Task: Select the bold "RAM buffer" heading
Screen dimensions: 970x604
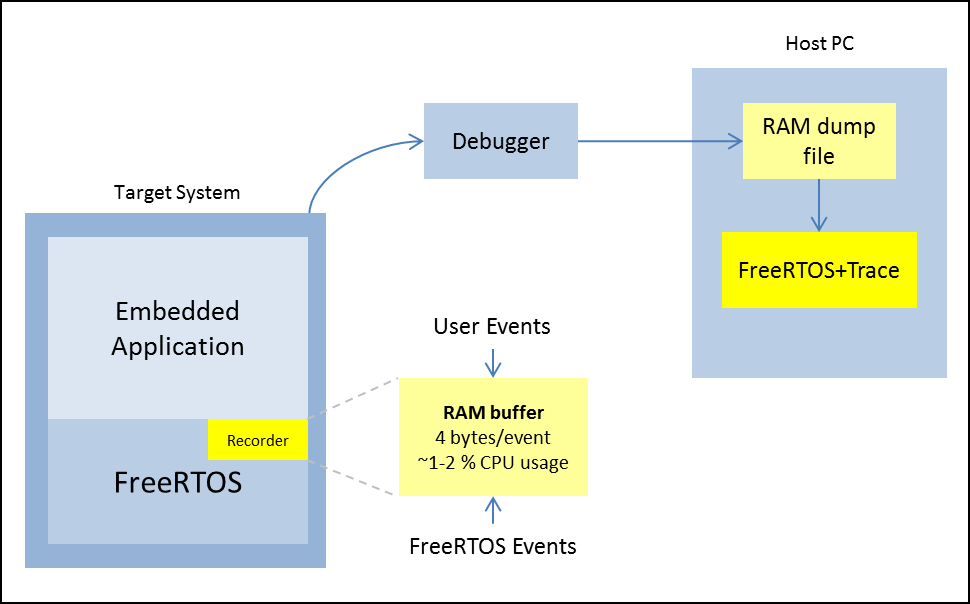Action: click(x=494, y=413)
